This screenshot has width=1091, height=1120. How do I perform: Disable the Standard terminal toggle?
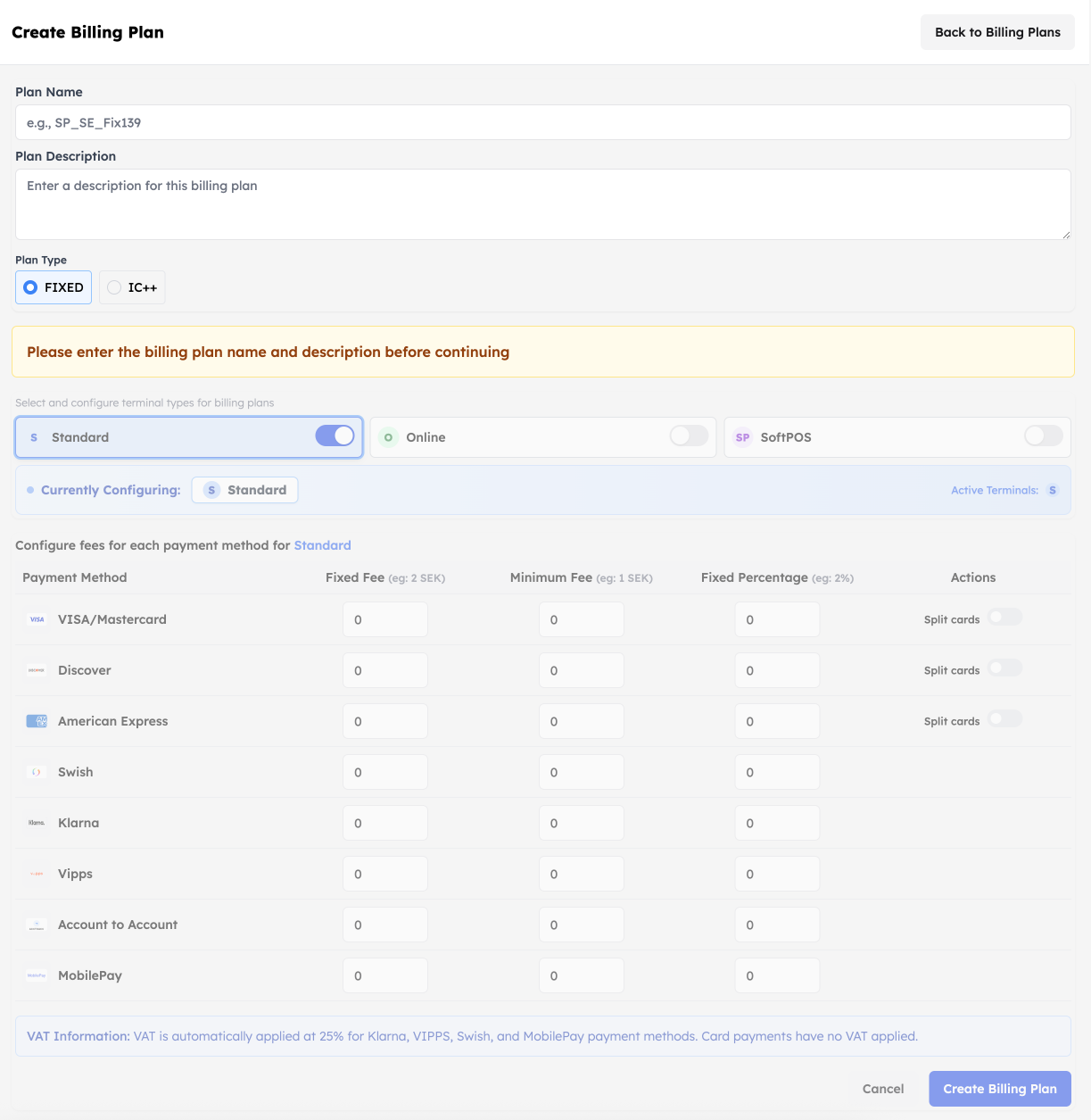(335, 436)
